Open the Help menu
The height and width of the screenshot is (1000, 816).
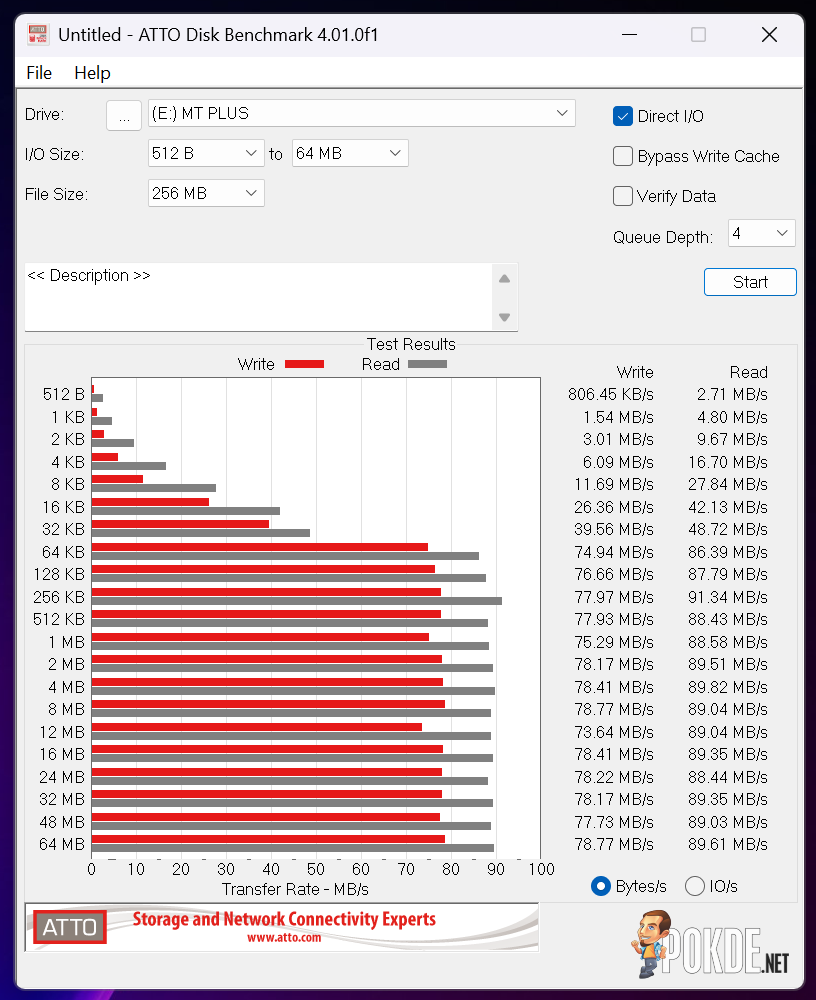[93, 73]
